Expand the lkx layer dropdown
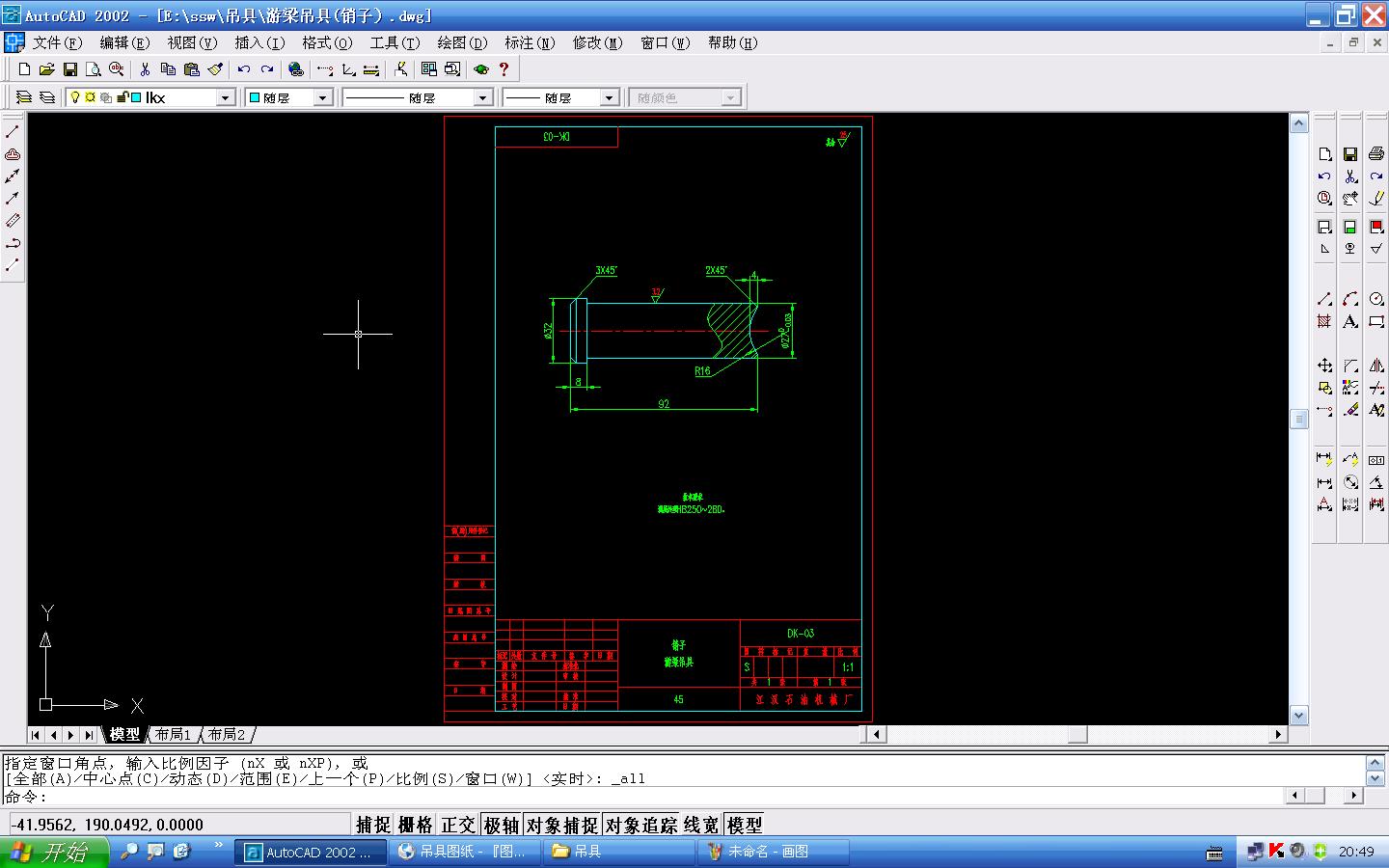Screen dimensions: 1389x868 (x=225, y=97)
